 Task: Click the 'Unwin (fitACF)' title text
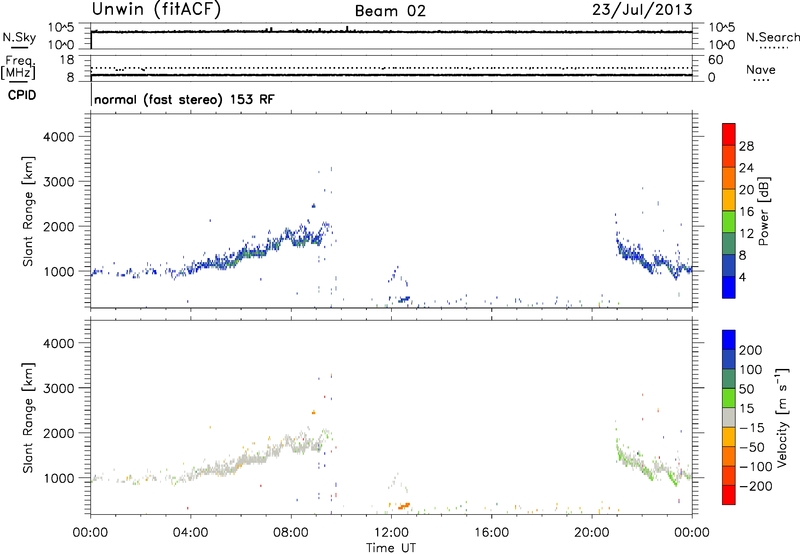[x=156, y=10]
